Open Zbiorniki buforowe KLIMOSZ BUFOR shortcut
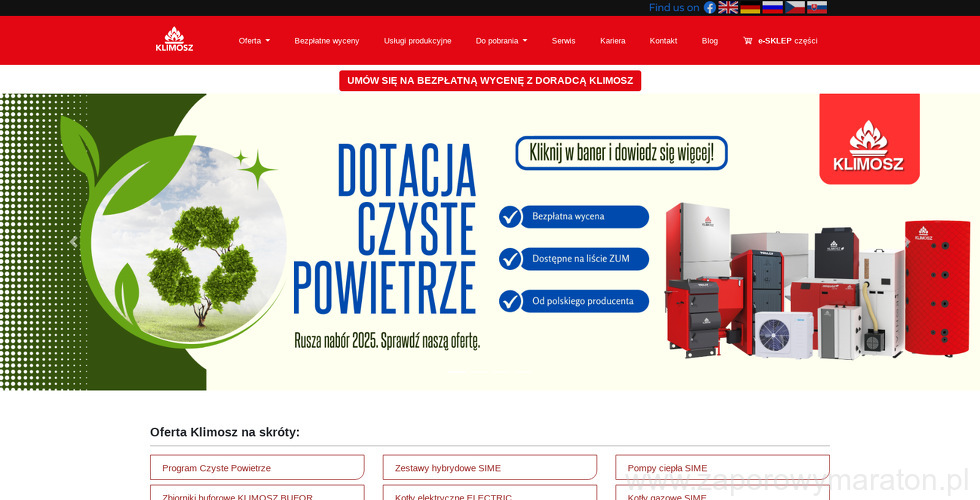 click(257, 493)
